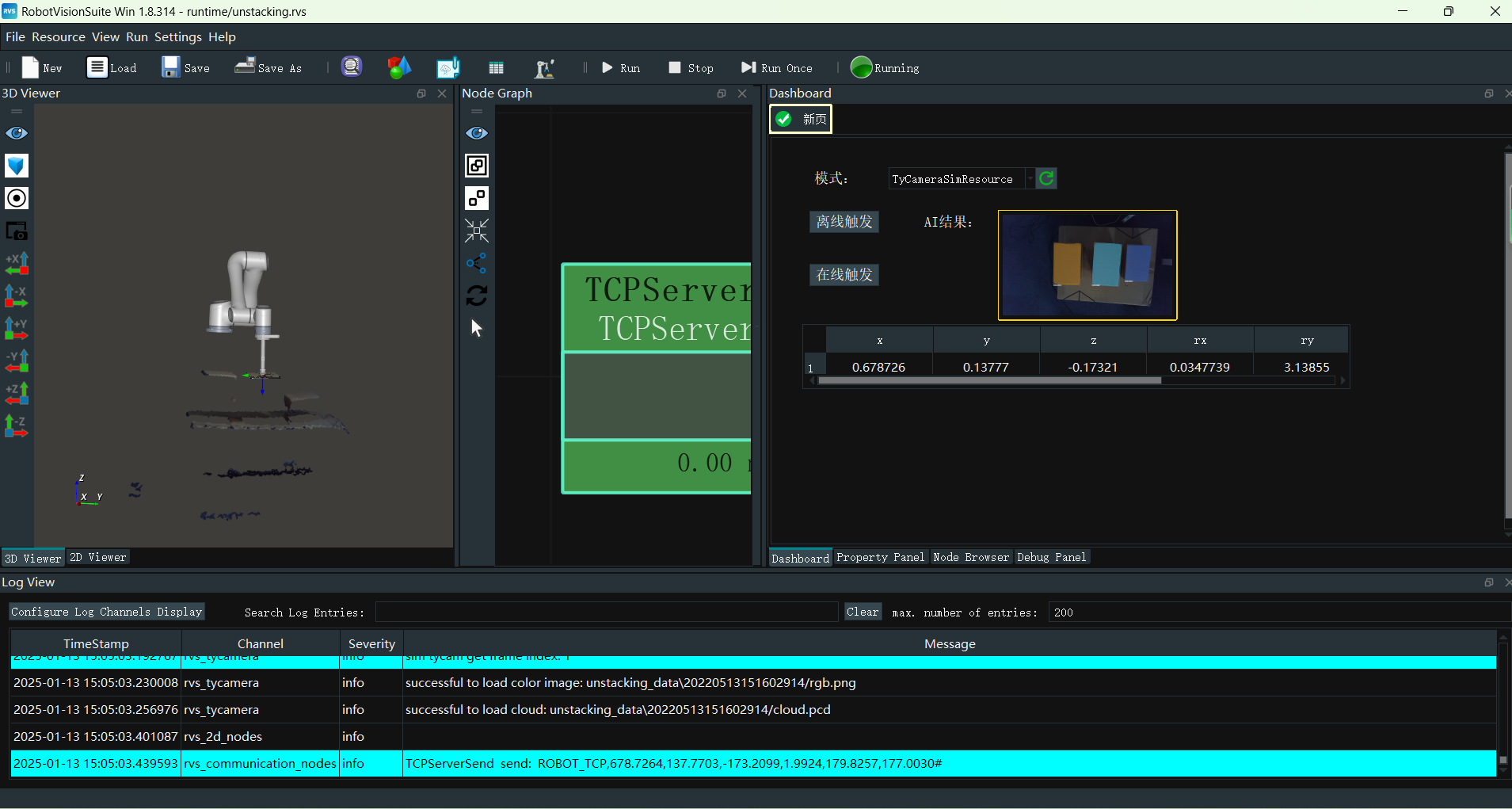
Task: Open the Help menu
Action: [x=222, y=37]
